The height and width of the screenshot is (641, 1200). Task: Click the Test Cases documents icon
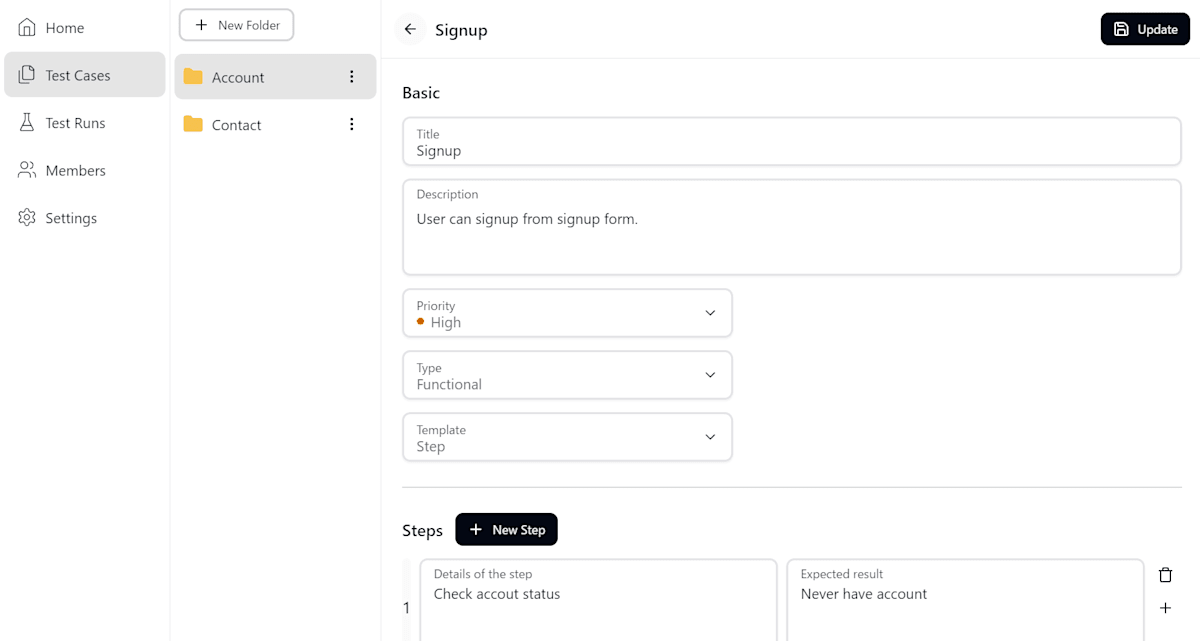27,75
